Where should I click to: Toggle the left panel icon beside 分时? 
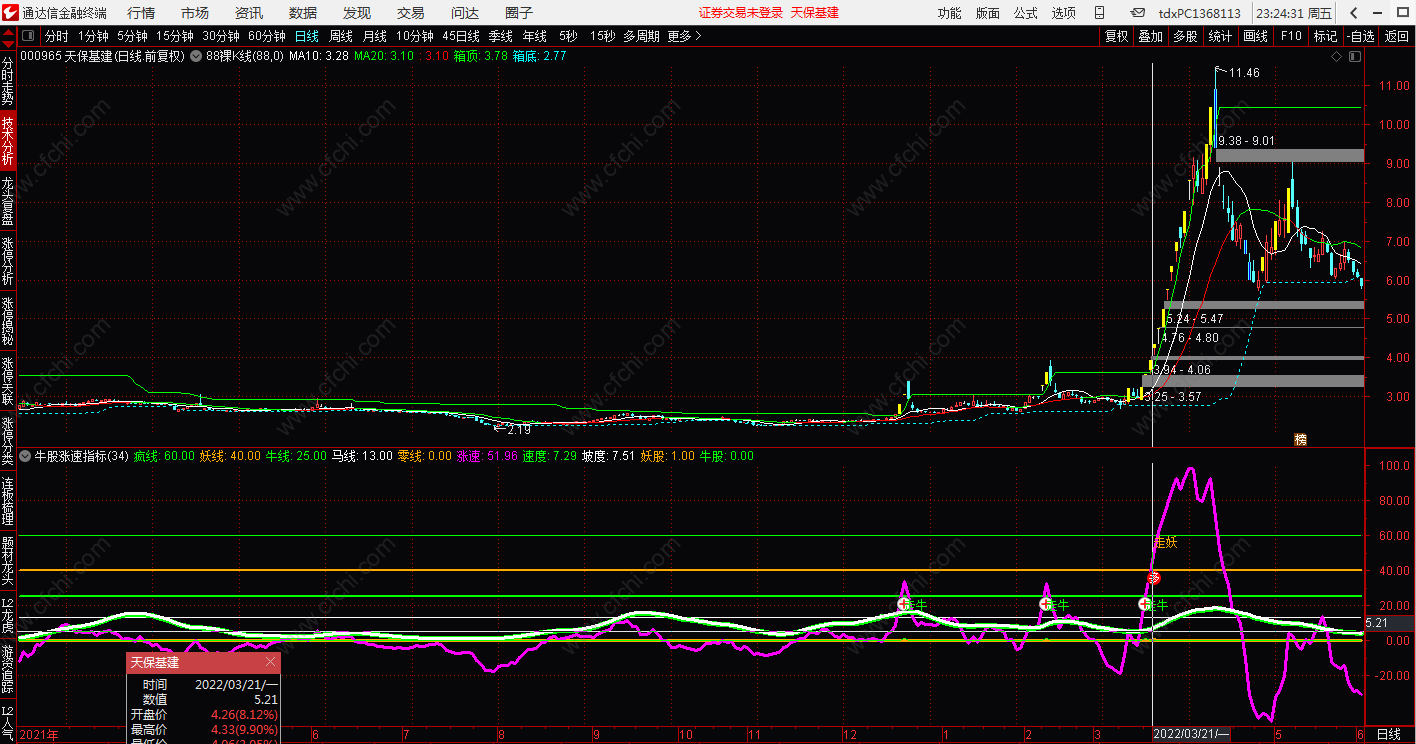[x=28, y=36]
